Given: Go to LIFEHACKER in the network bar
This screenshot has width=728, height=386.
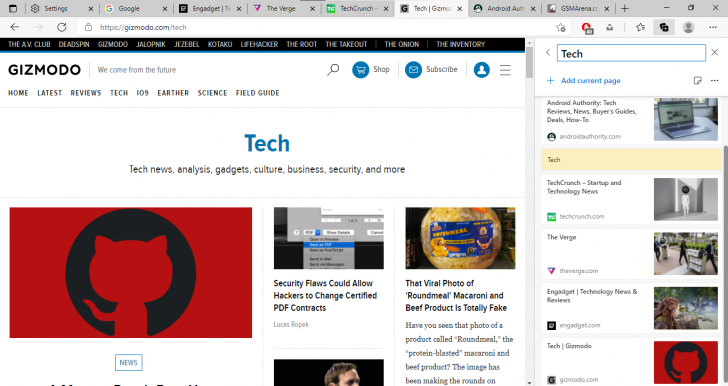Looking at the screenshot, I should [259, 45].
